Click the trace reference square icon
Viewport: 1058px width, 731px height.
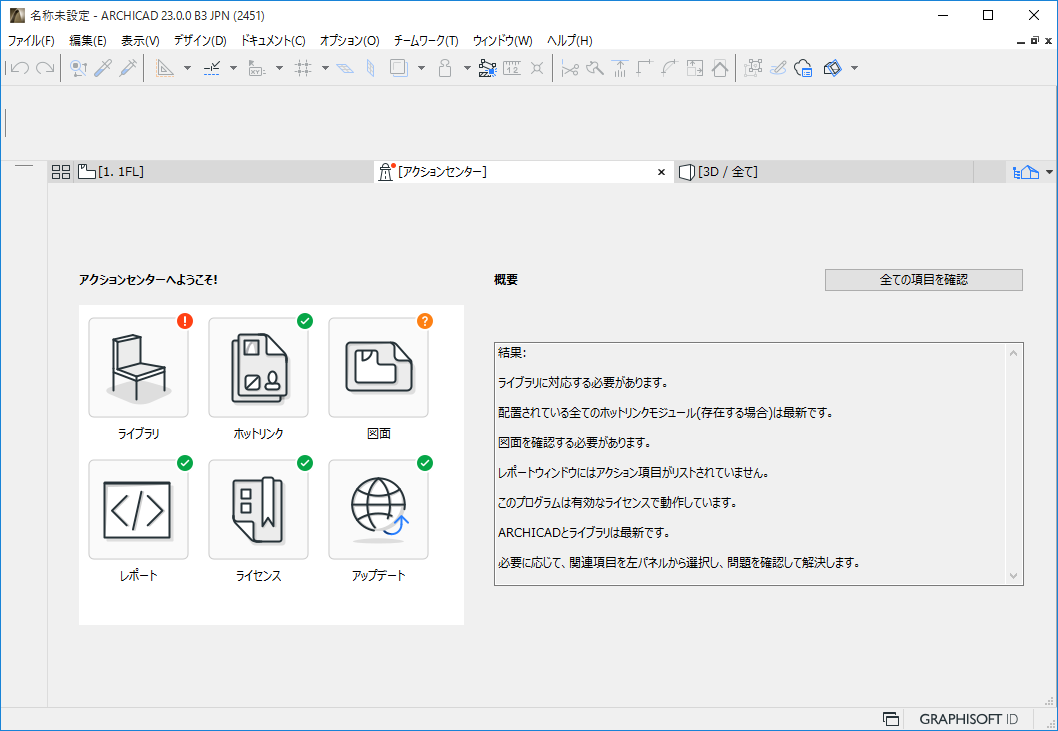click(399, 68)
